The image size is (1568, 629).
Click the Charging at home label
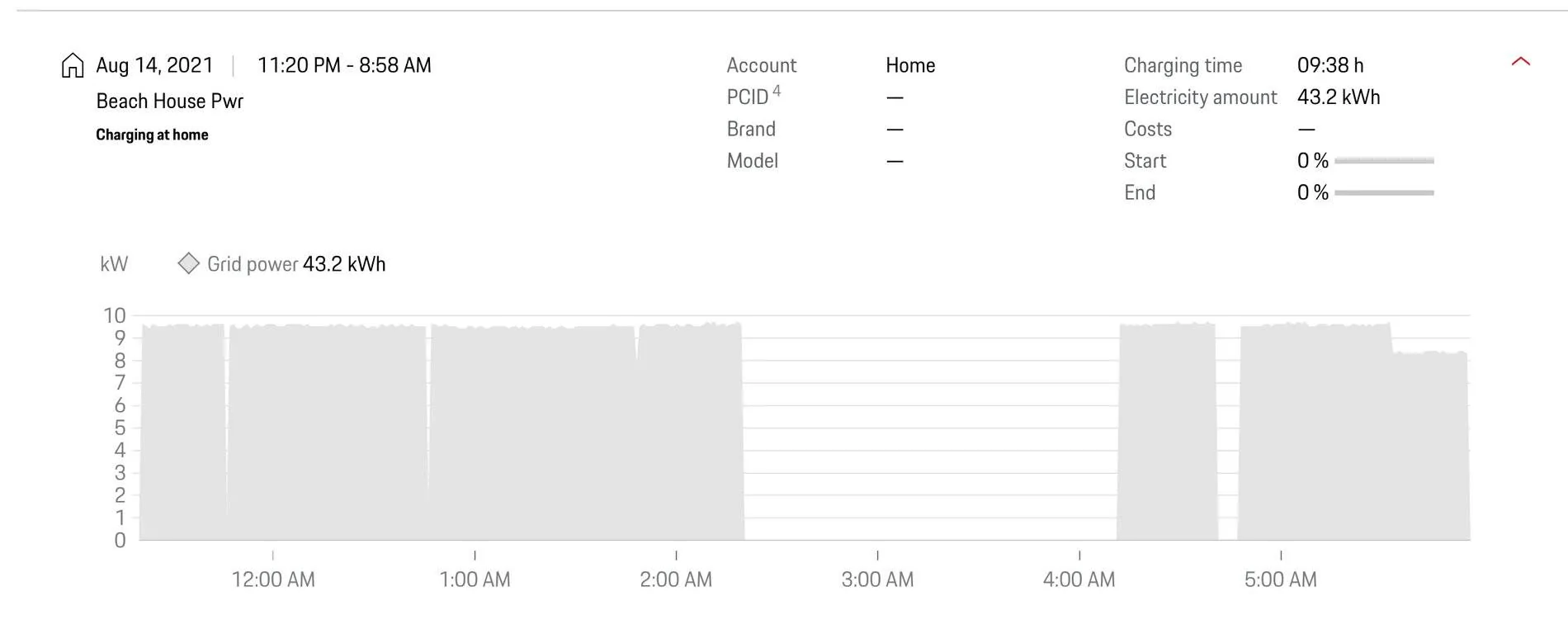point(152,135)
